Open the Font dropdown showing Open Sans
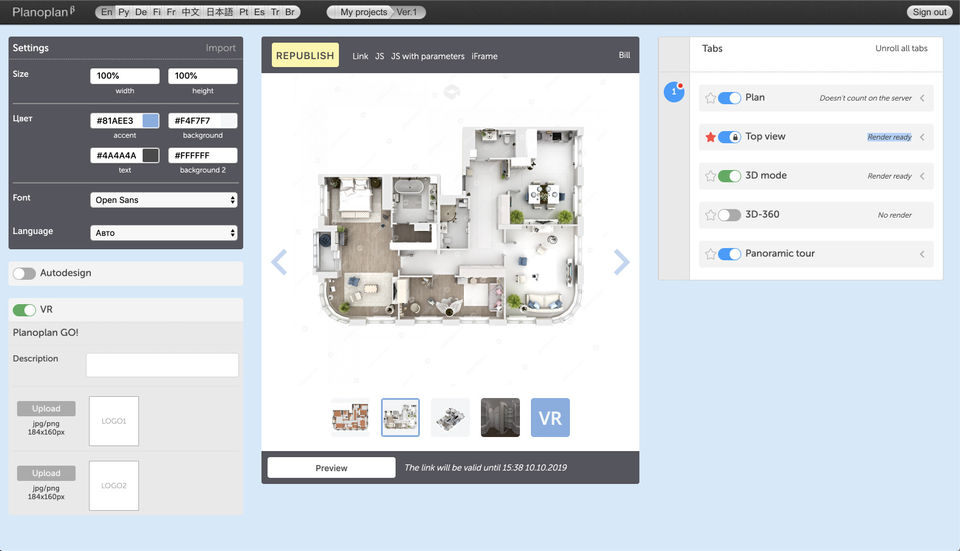 pyautogui.click(x=163, y=200)
